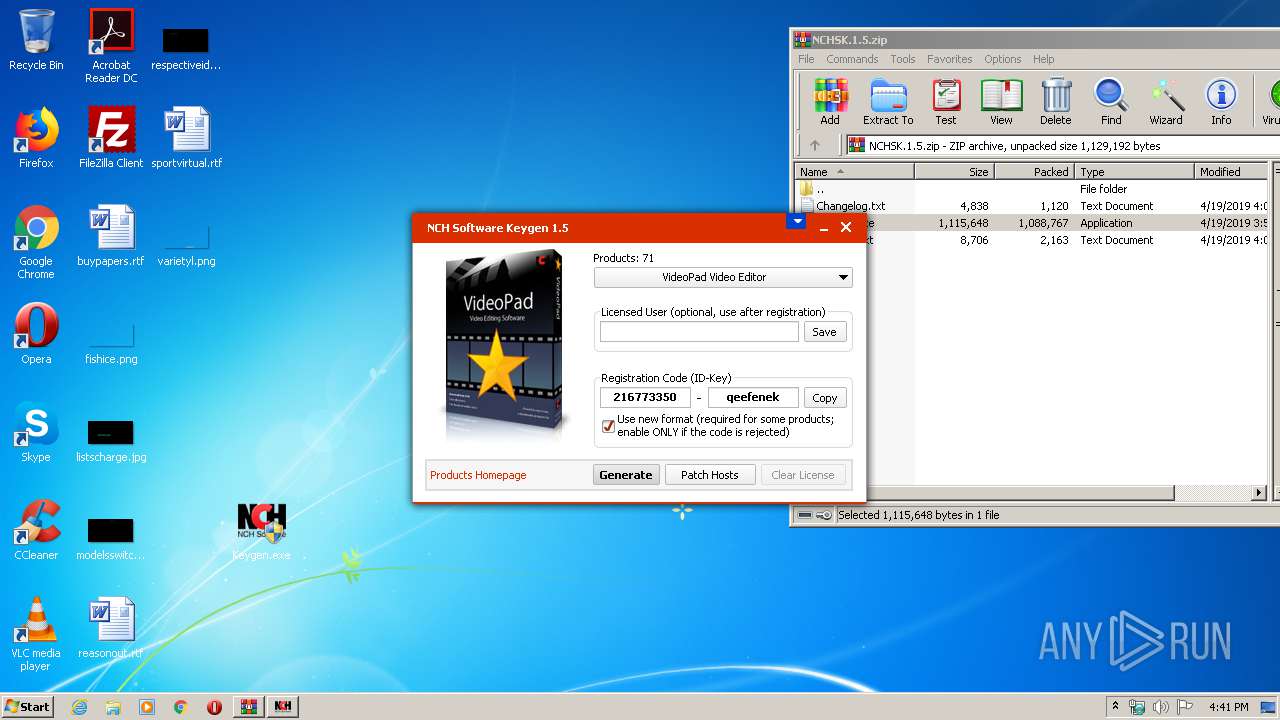Click the Test archive icon
This screenshot has height=720, width=1280.
pyautogui.click(x=946, y=103)
